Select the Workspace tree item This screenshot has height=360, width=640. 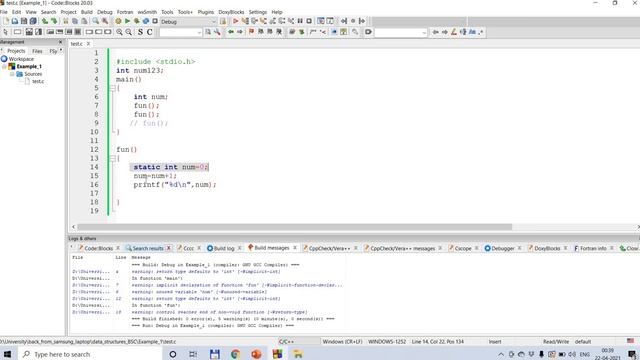21,59
